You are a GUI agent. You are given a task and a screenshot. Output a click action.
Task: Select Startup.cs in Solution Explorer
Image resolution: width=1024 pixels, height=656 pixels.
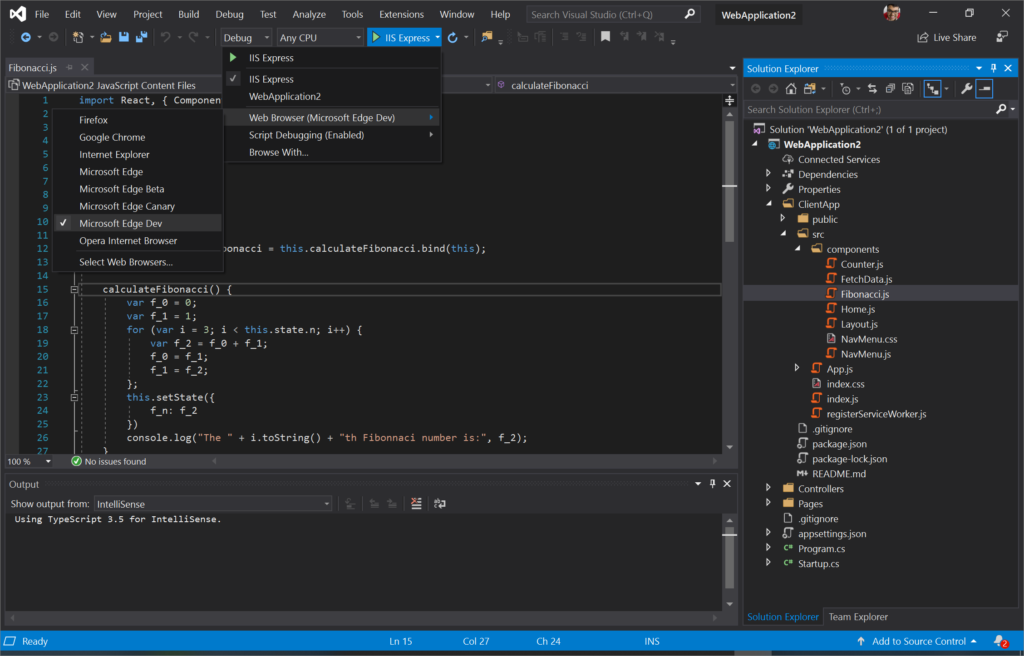coord(818,563)
